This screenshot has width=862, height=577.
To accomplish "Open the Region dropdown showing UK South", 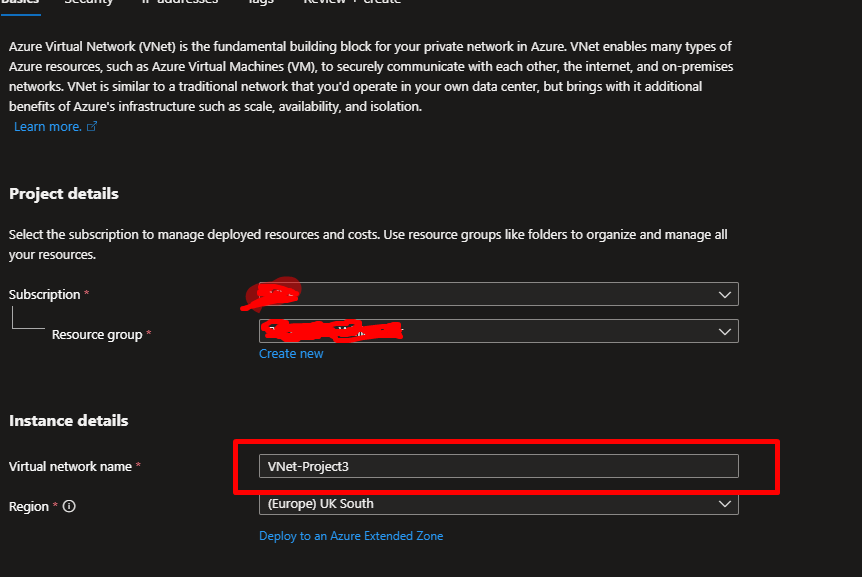I will [498, 504].
